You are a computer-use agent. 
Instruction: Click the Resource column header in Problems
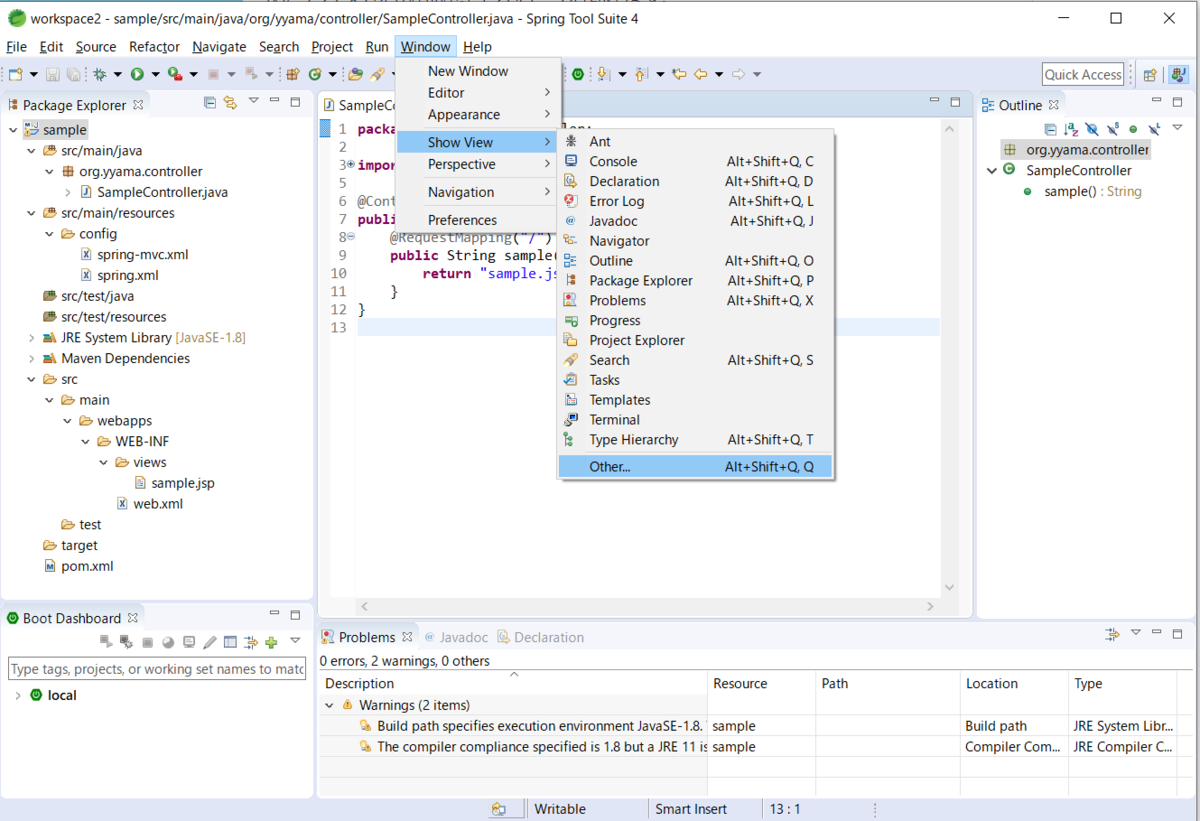[761, 684]
